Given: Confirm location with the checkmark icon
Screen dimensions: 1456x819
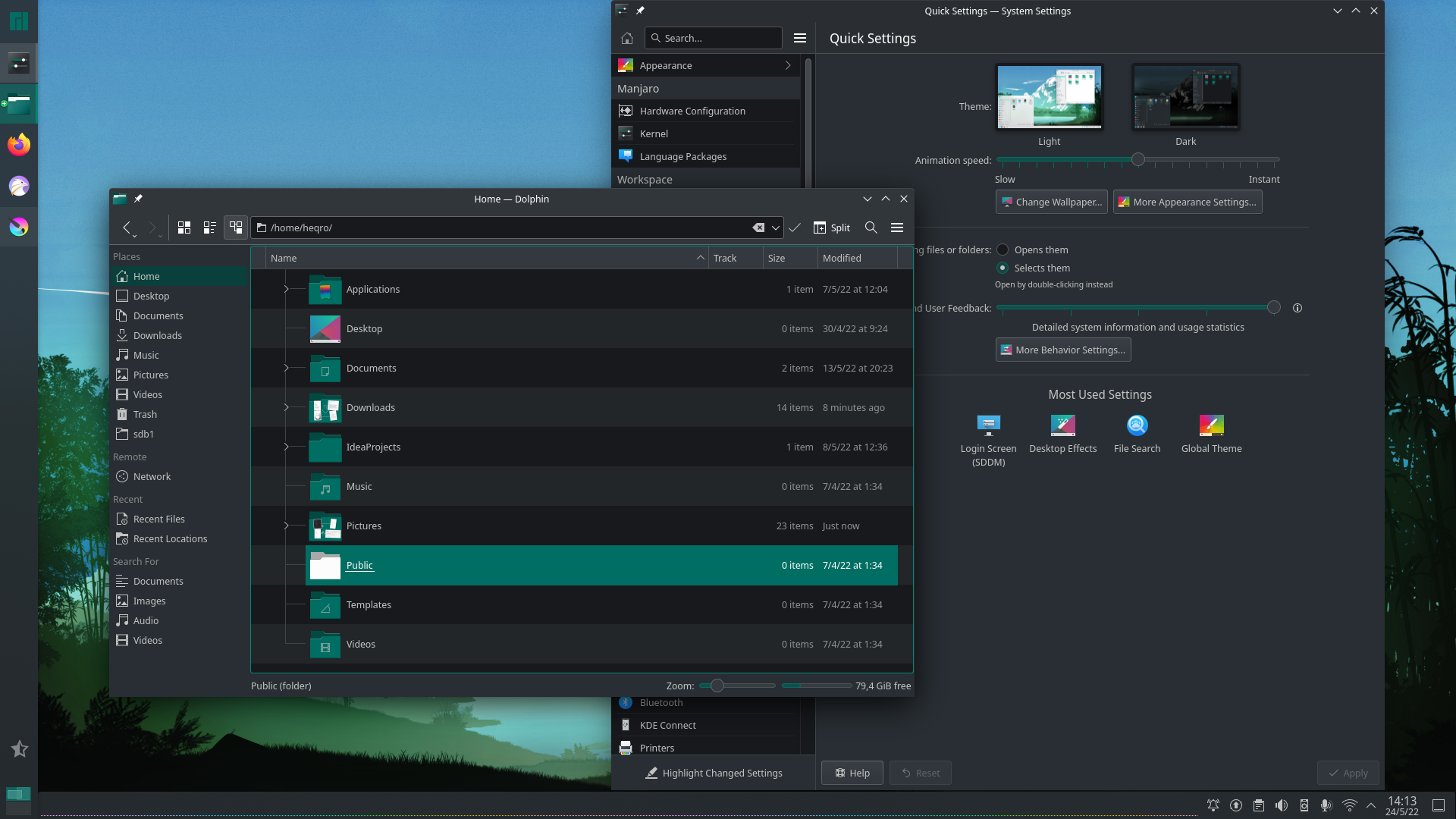Looking at the screenshot, I should coord(795,227).
